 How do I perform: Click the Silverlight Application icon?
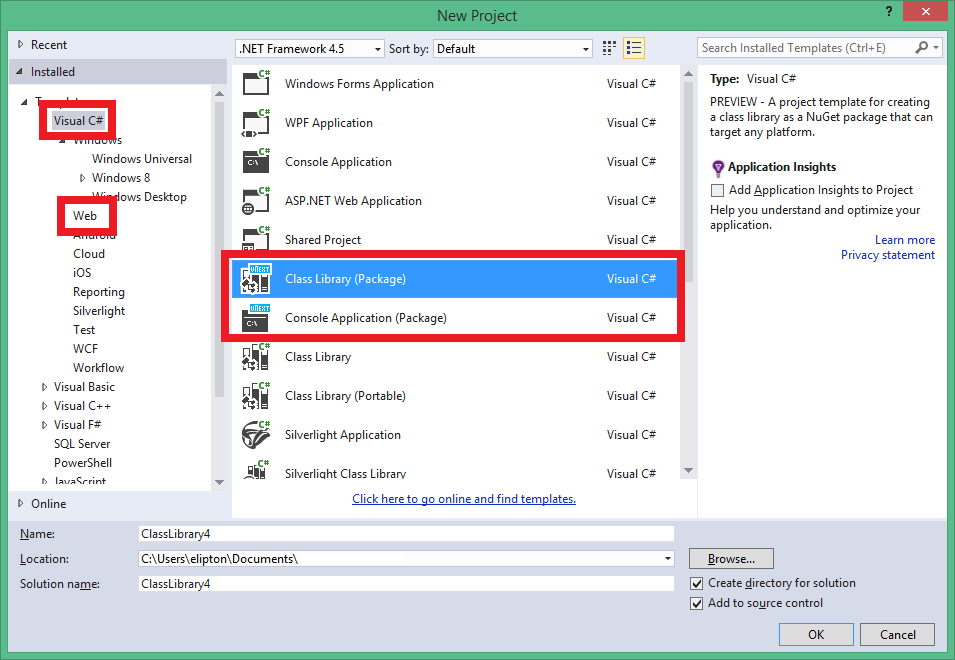pos(256,434)
